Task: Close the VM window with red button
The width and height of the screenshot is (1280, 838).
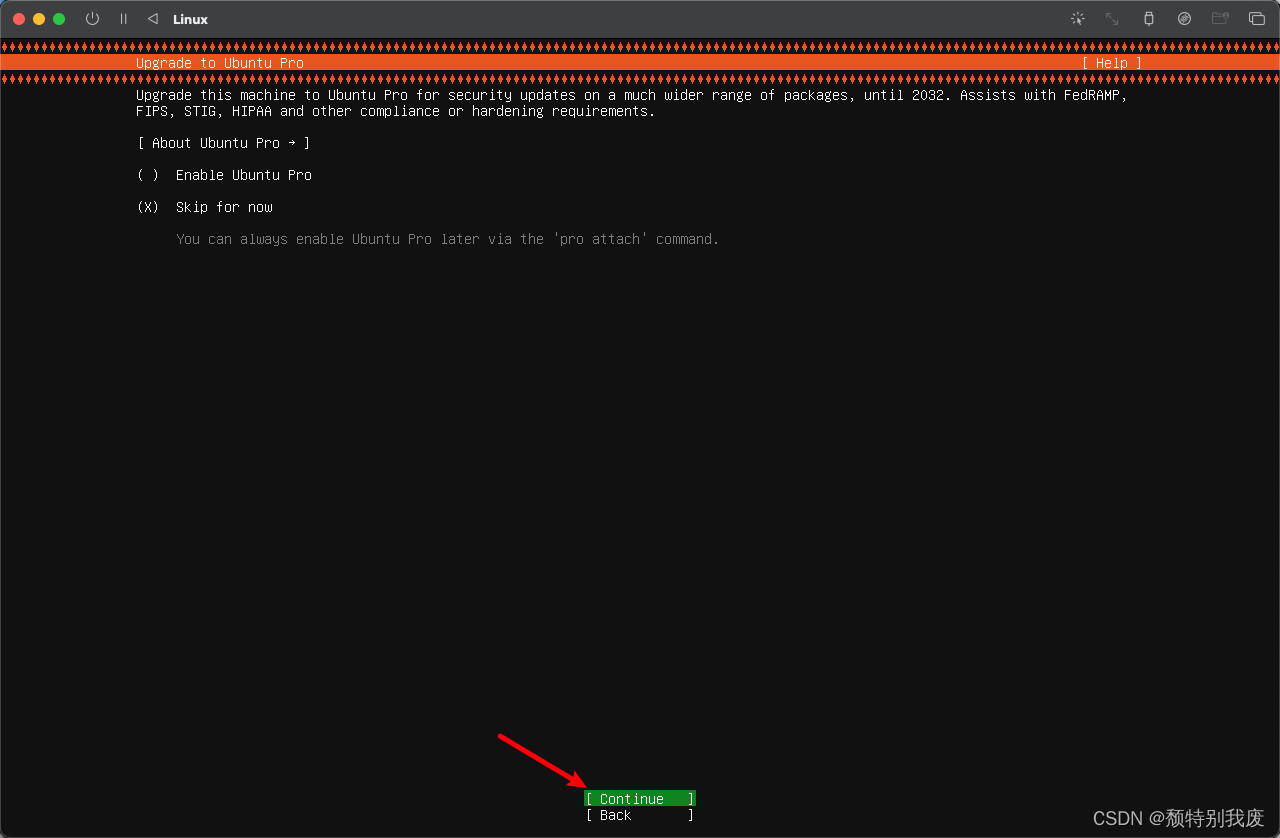Action: click(x=19, y=19)
